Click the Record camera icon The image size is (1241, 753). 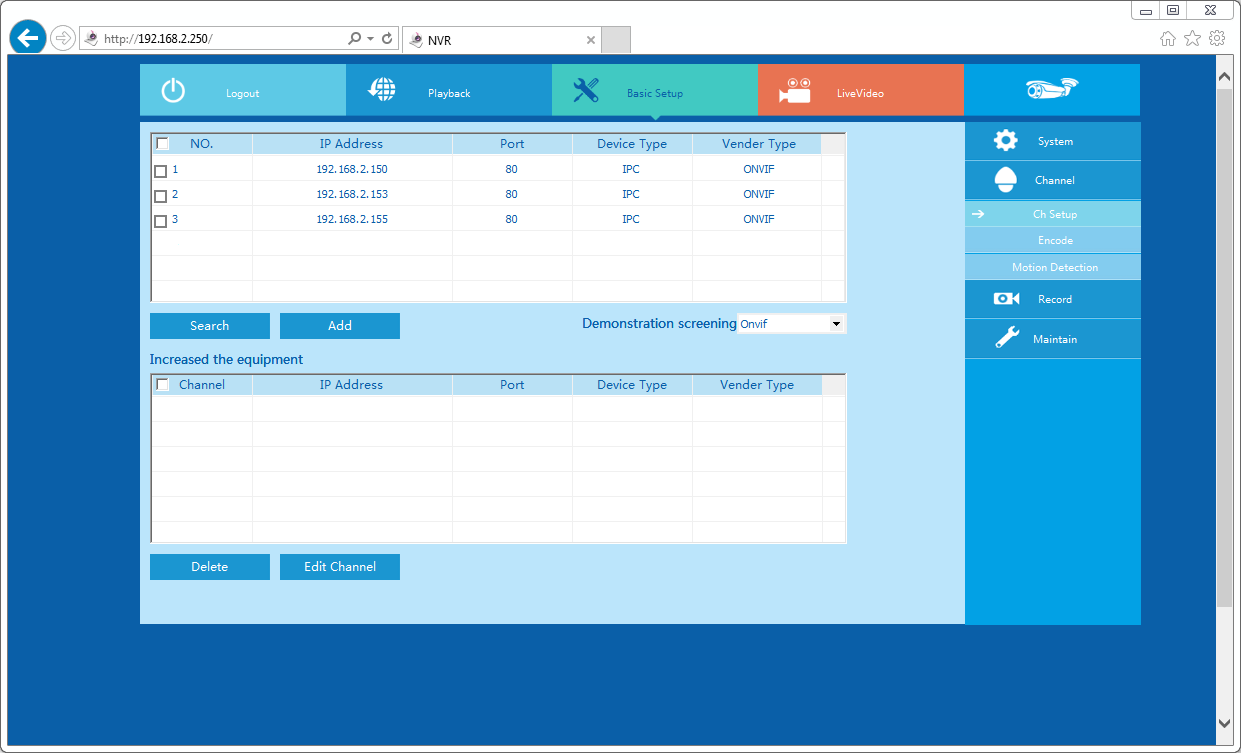pyautogui.click(x=1006, y=299)
